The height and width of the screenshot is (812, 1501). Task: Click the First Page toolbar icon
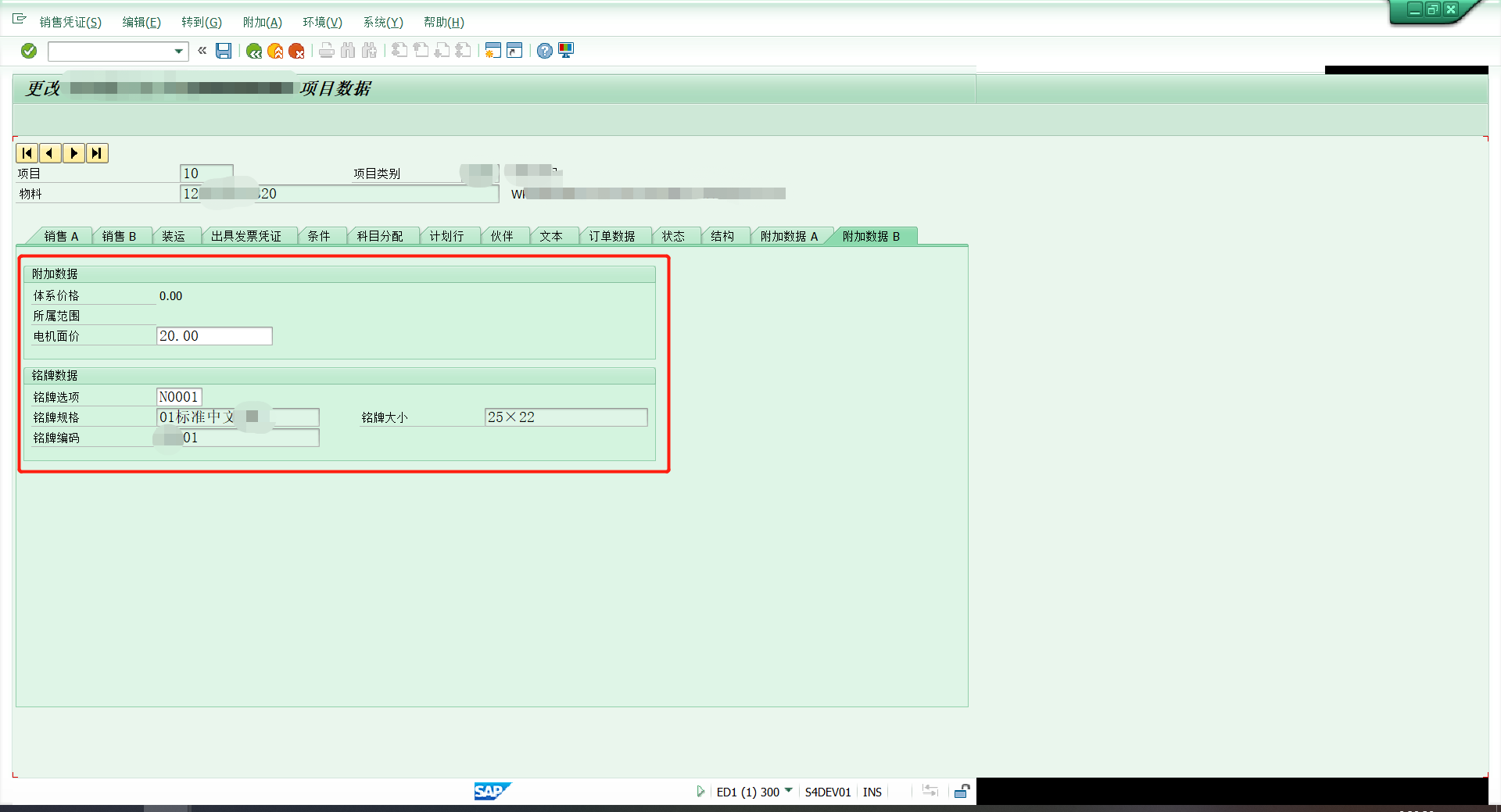(399, 51)
